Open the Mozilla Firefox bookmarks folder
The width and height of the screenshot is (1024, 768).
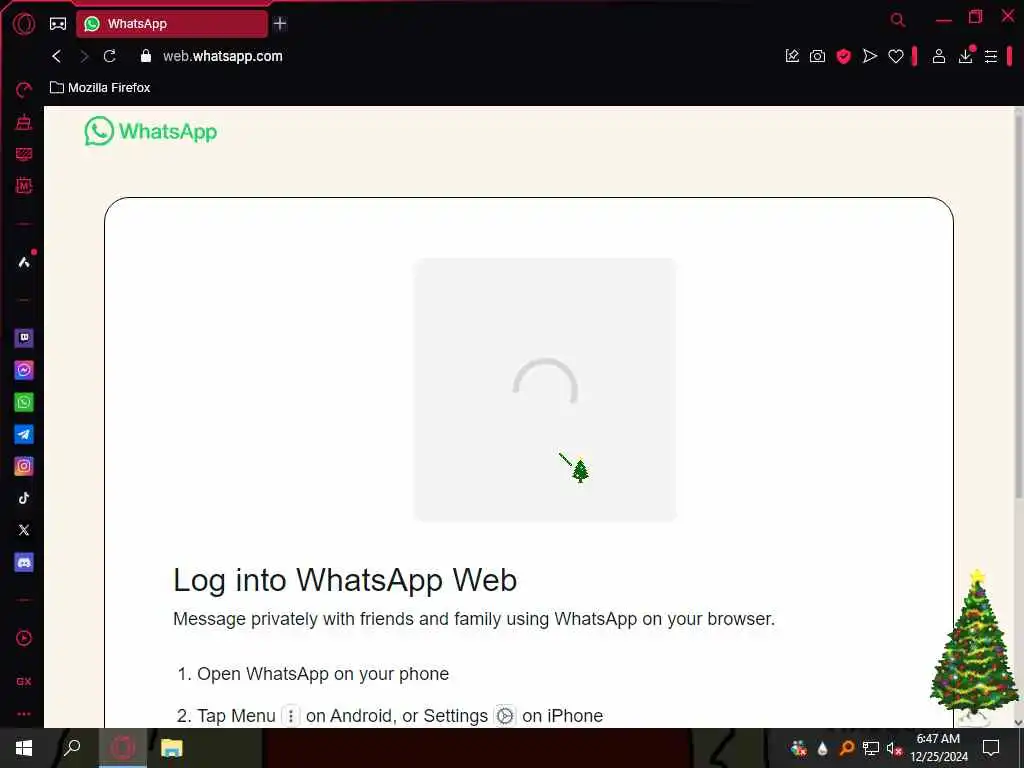[x=101, y=88]
